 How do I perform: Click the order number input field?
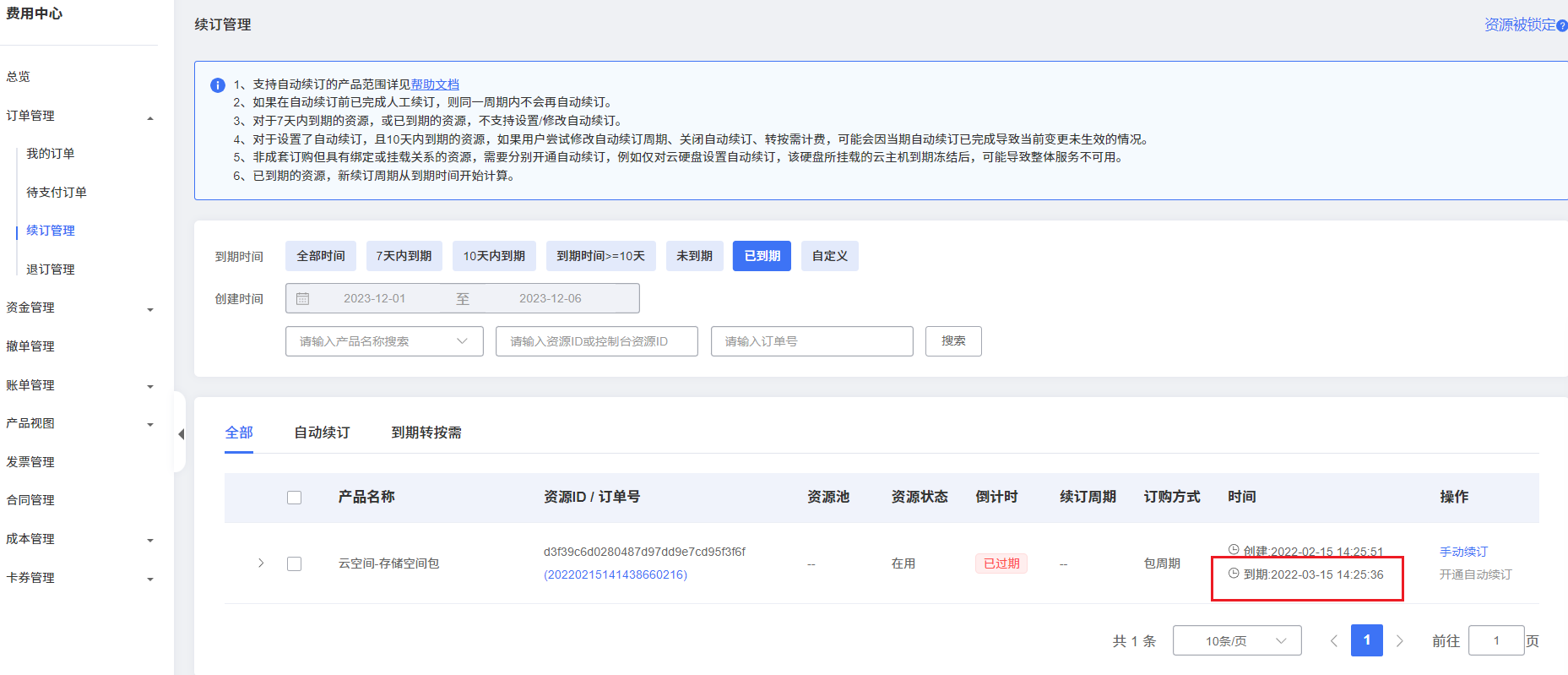click(x=811, y=341)
